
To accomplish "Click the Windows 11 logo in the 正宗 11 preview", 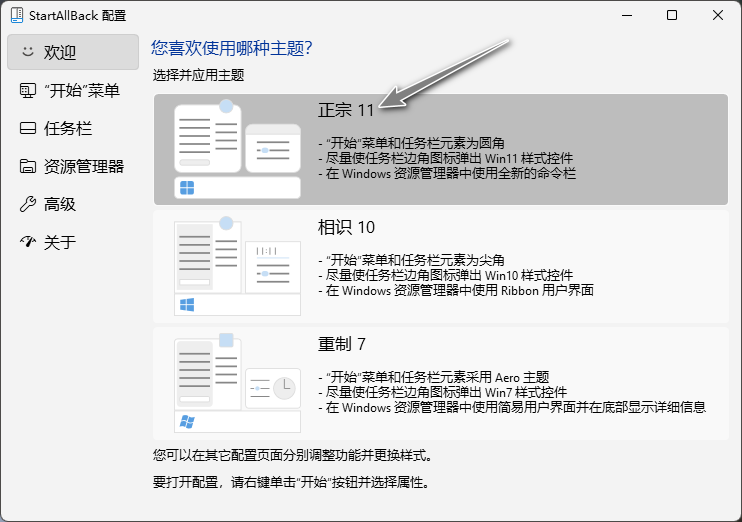I will point(187,188).
